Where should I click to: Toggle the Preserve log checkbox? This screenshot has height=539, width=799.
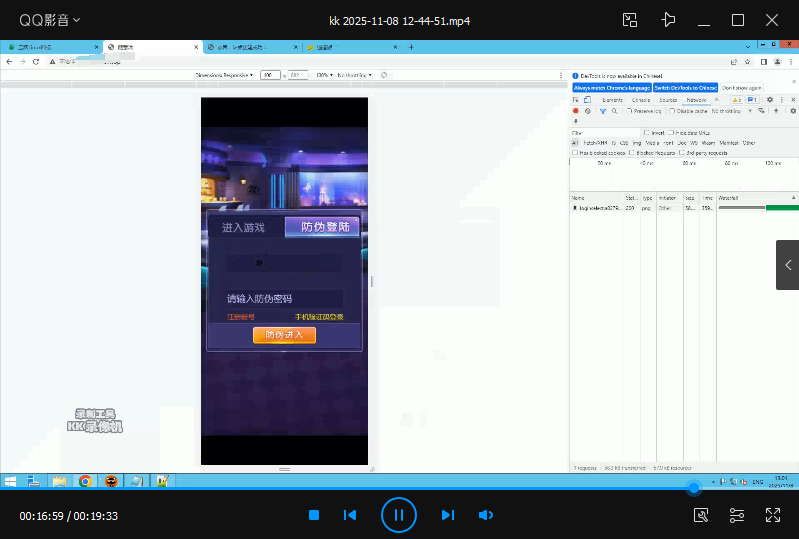click(x=629, y=111)
